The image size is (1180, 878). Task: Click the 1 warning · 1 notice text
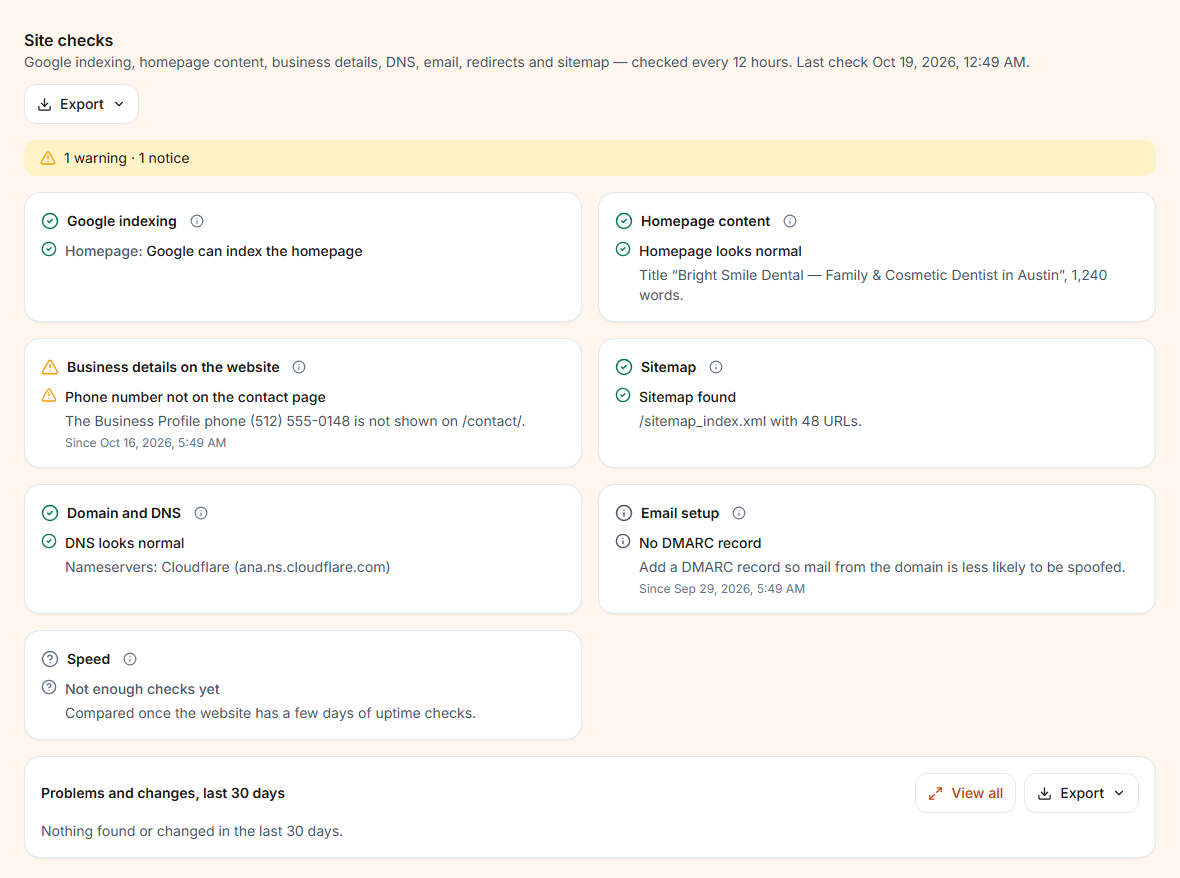click(x=126, y=158)
